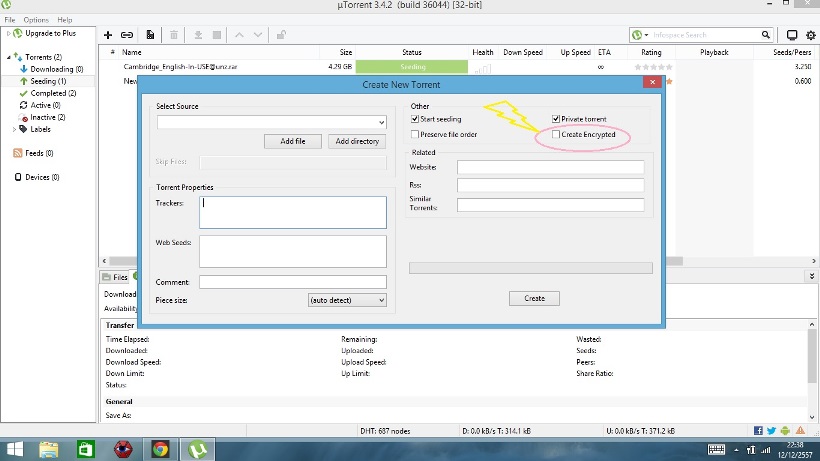Click the search magnifier icon in toolbar
Screen dimensions: 820x461
pos(767,35)
